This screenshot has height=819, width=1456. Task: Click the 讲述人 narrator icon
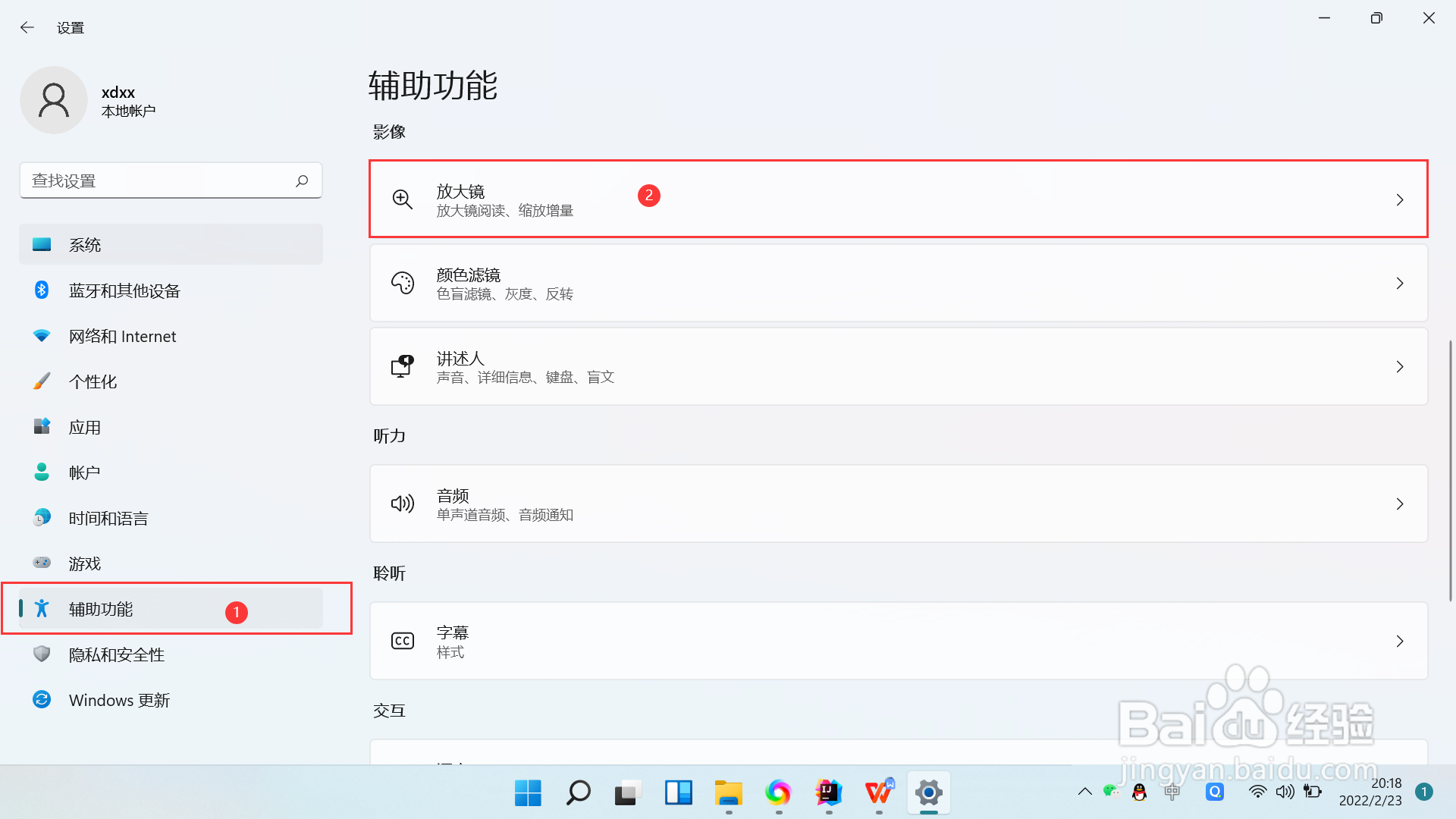coord(402,366)
